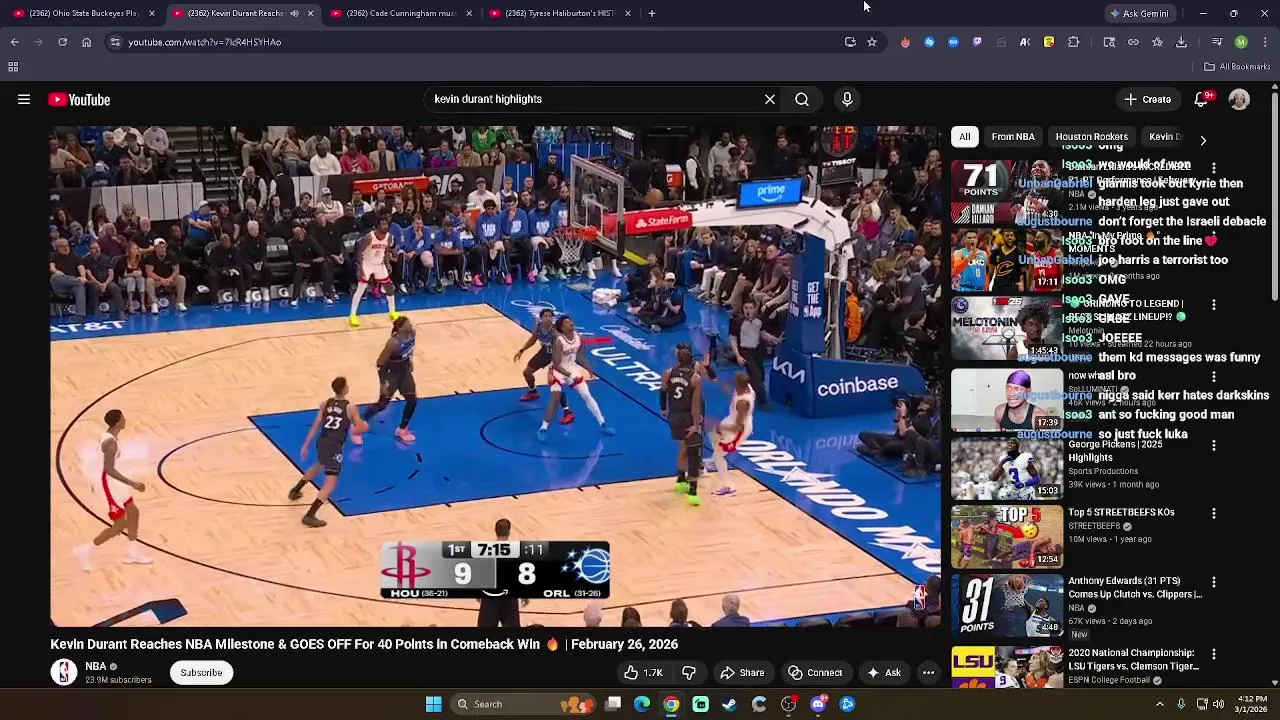Image resolution: width=1280 pixels, height=720 pixels.
Task: Open the Downloads icon in toolbar
Action: (x=1181, y=42)
